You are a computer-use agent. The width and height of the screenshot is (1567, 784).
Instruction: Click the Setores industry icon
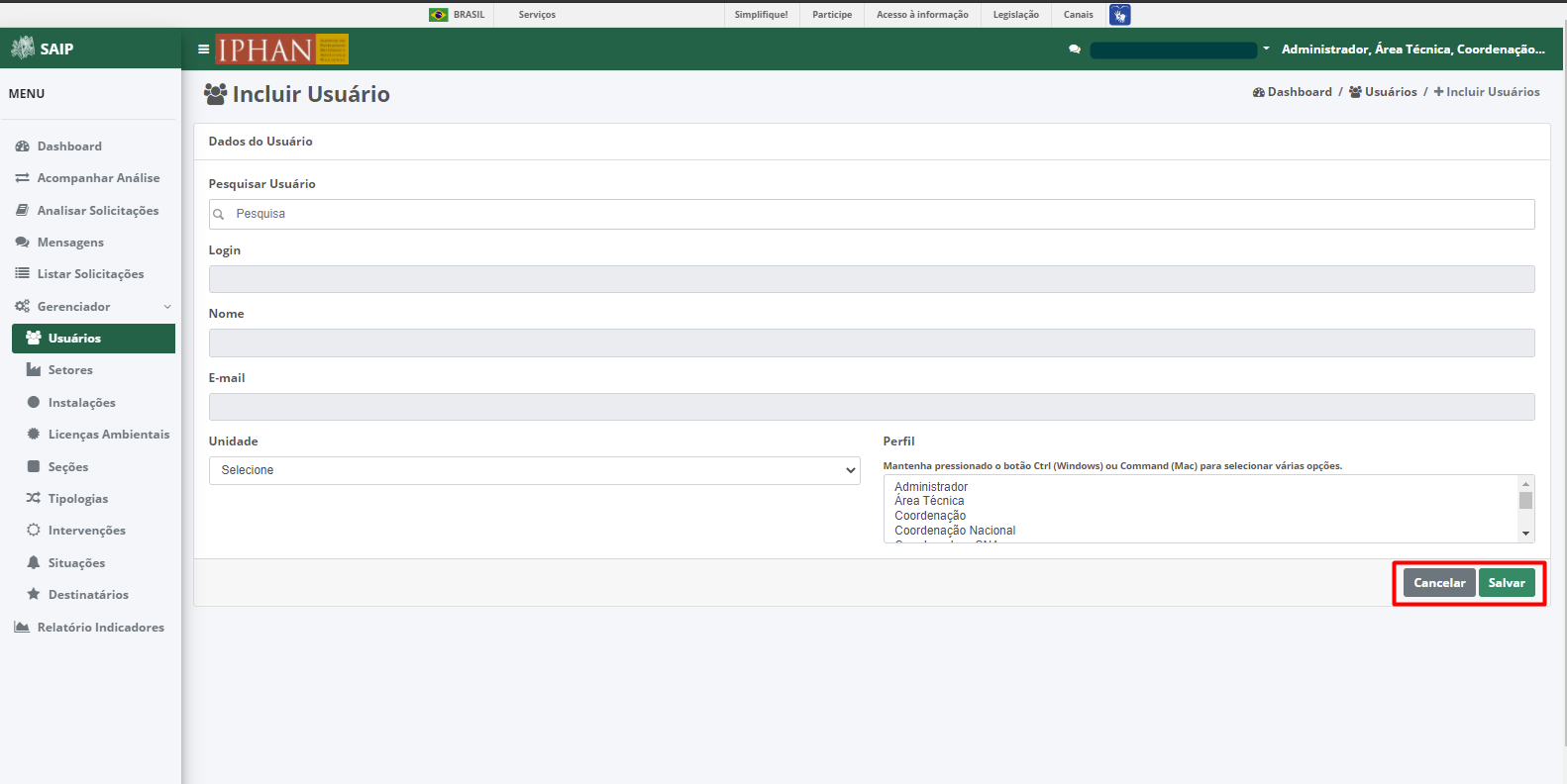click(34, 370)
